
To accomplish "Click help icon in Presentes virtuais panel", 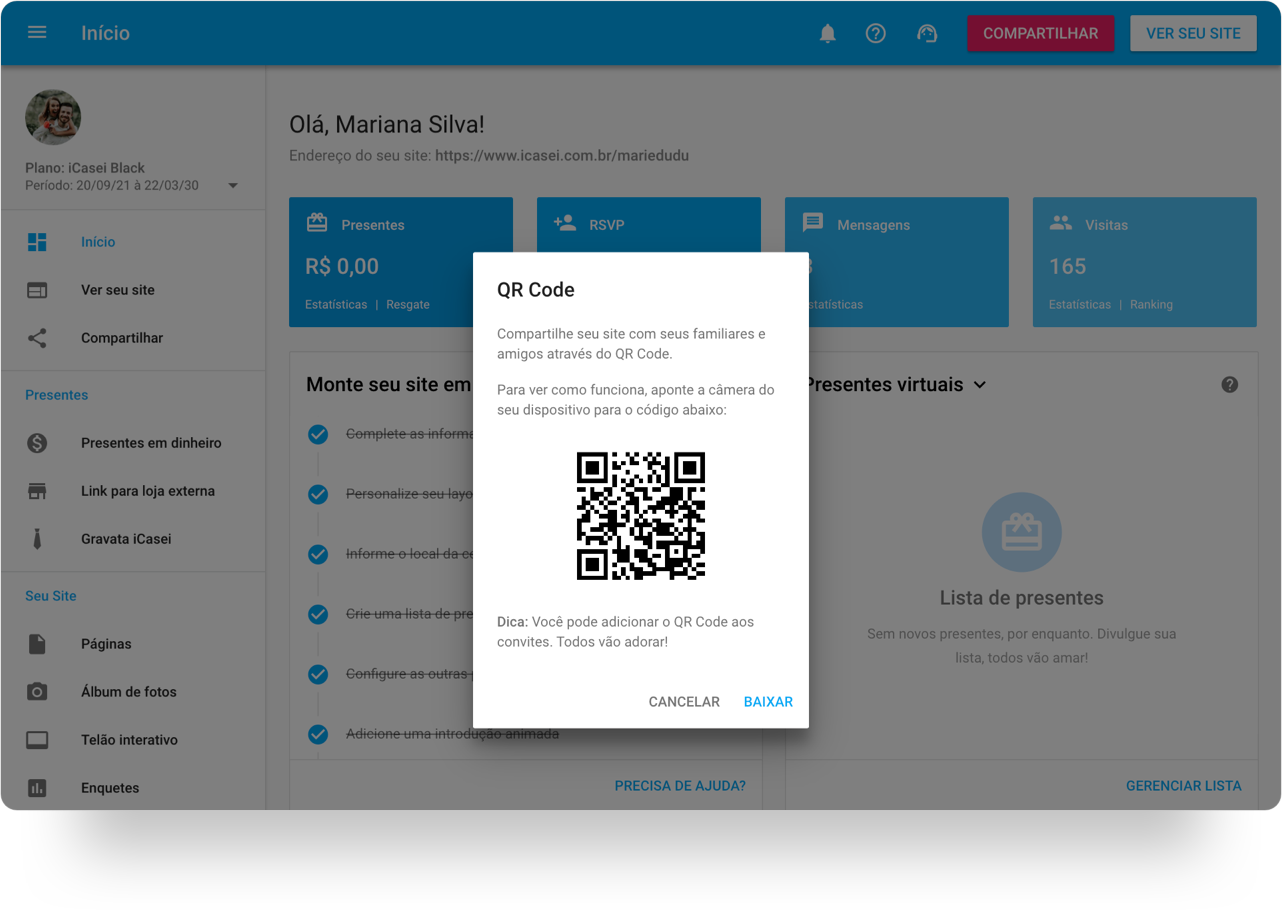I will (1230, 385).
